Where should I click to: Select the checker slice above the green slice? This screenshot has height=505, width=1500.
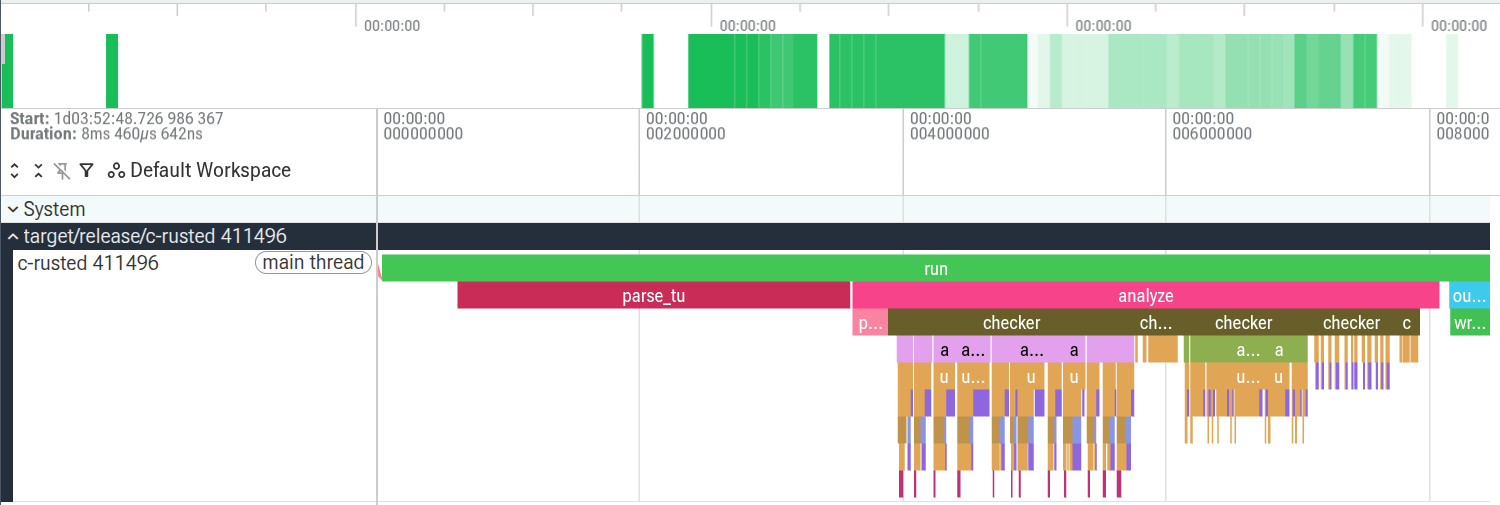tap(1243, 323)
